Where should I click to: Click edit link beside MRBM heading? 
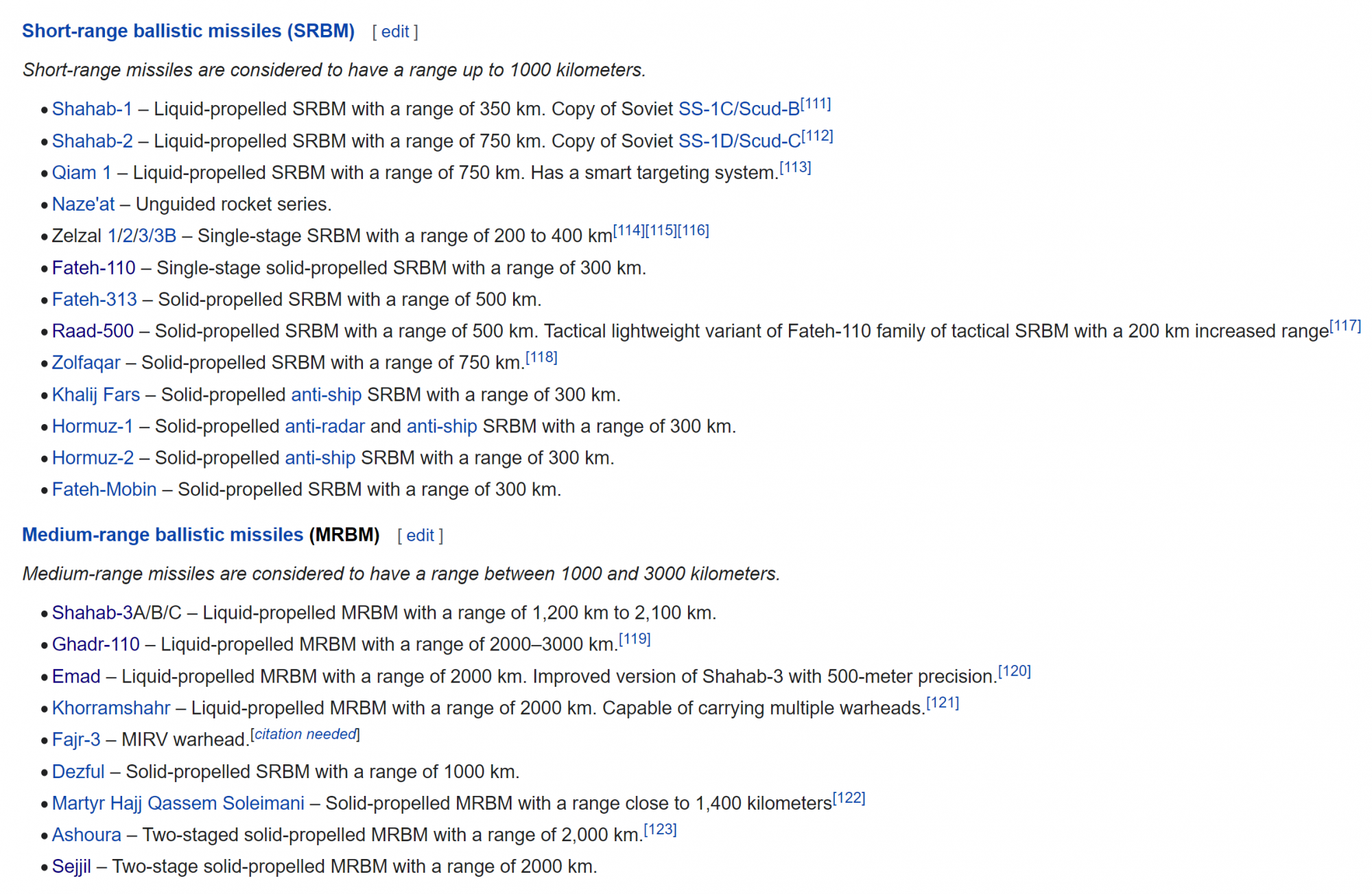(421, 535)
